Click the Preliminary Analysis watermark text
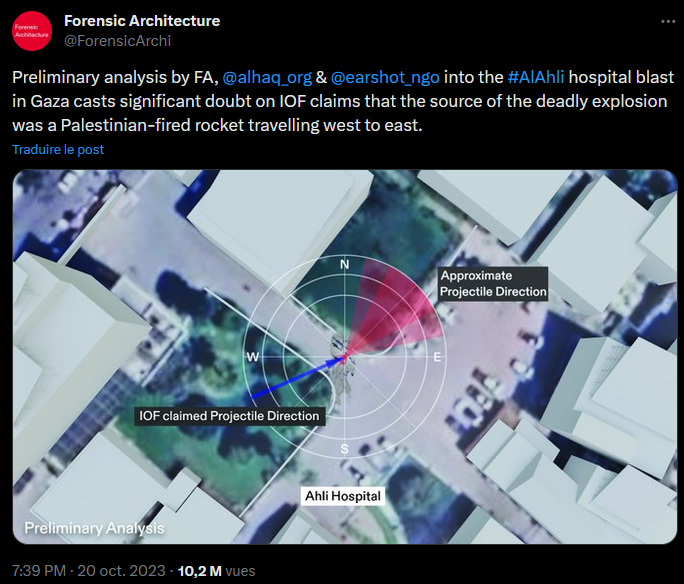 tap(94, 528)
